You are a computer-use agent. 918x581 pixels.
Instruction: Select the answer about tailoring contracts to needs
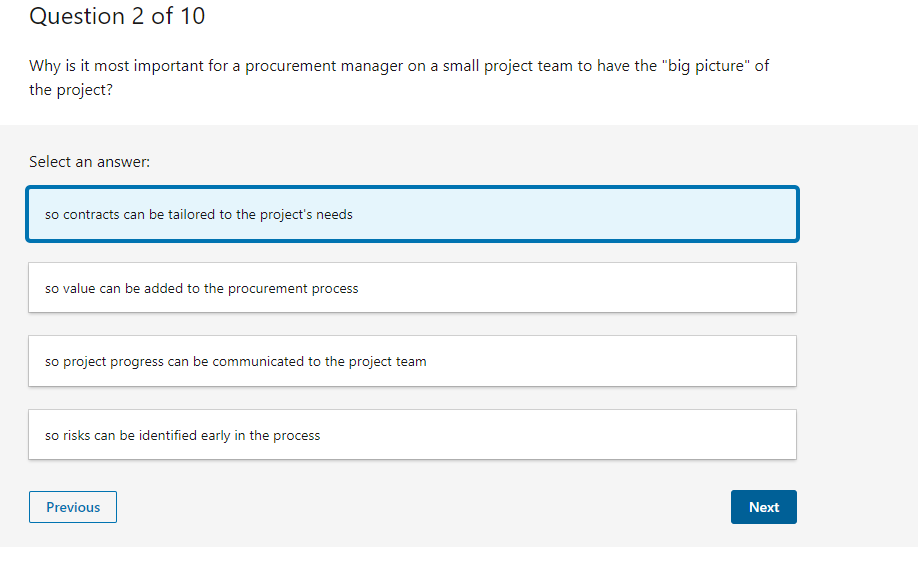tap(412, 214)
